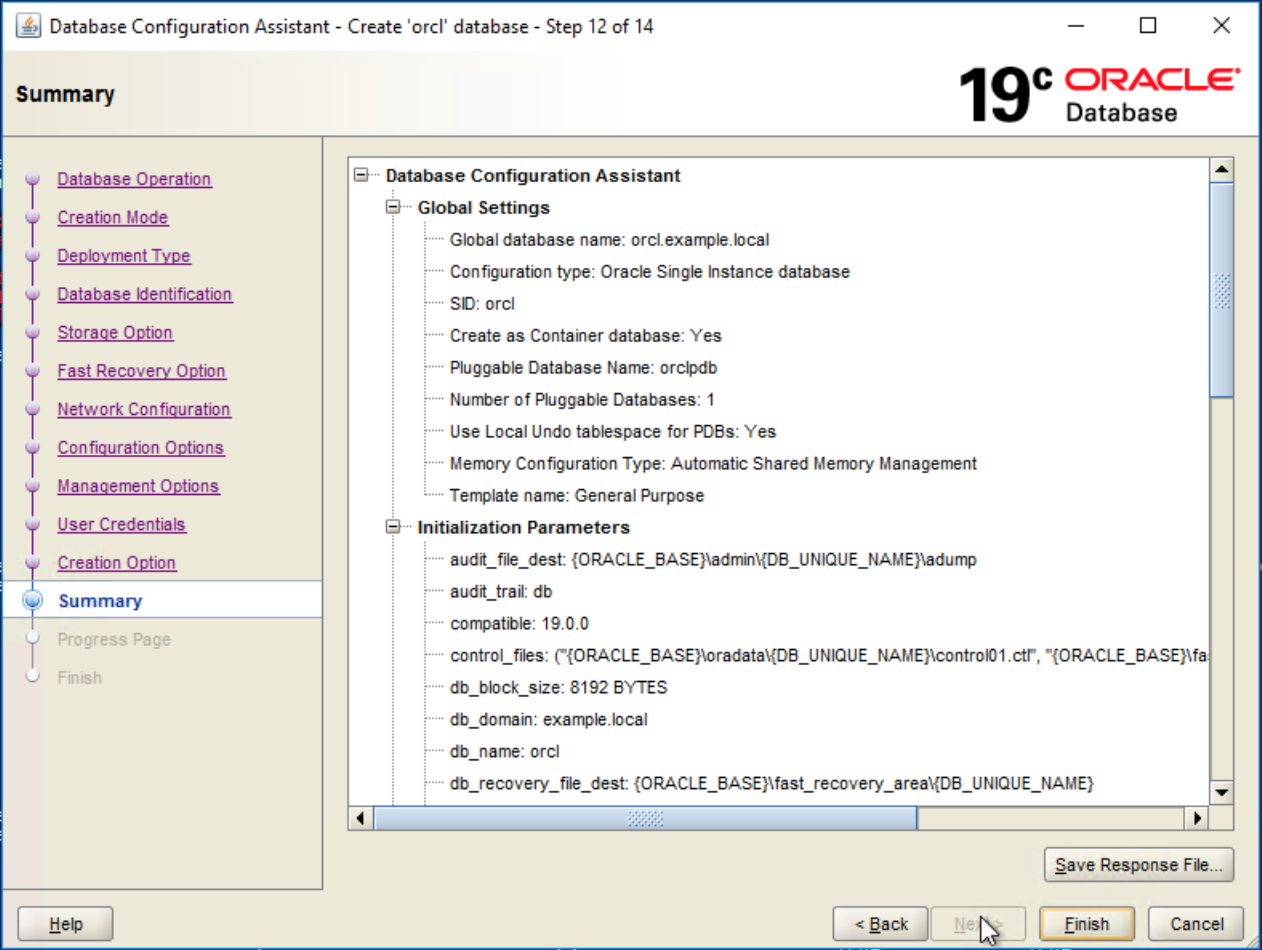Select the db_recovery_file_dest parameter row
The image size is (1262, 950).
click(x=772, y=784)
